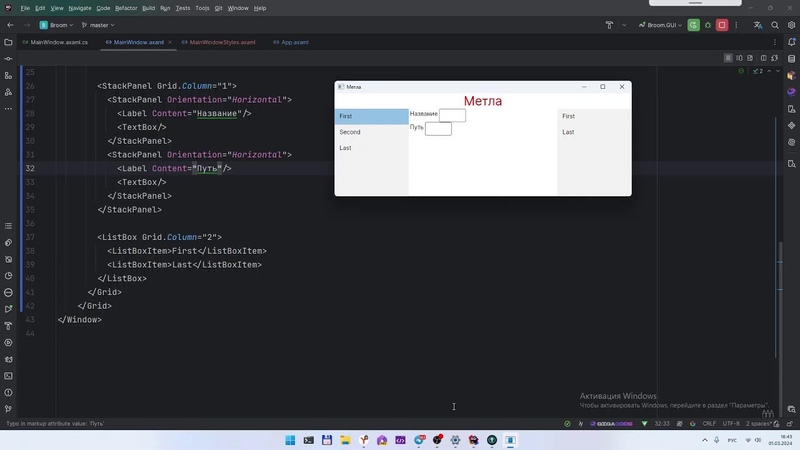800x450 pixels.
Task: Open the Run tool window icon on the left sidebar
Action: pyautogui.click(x=8, y=309)
